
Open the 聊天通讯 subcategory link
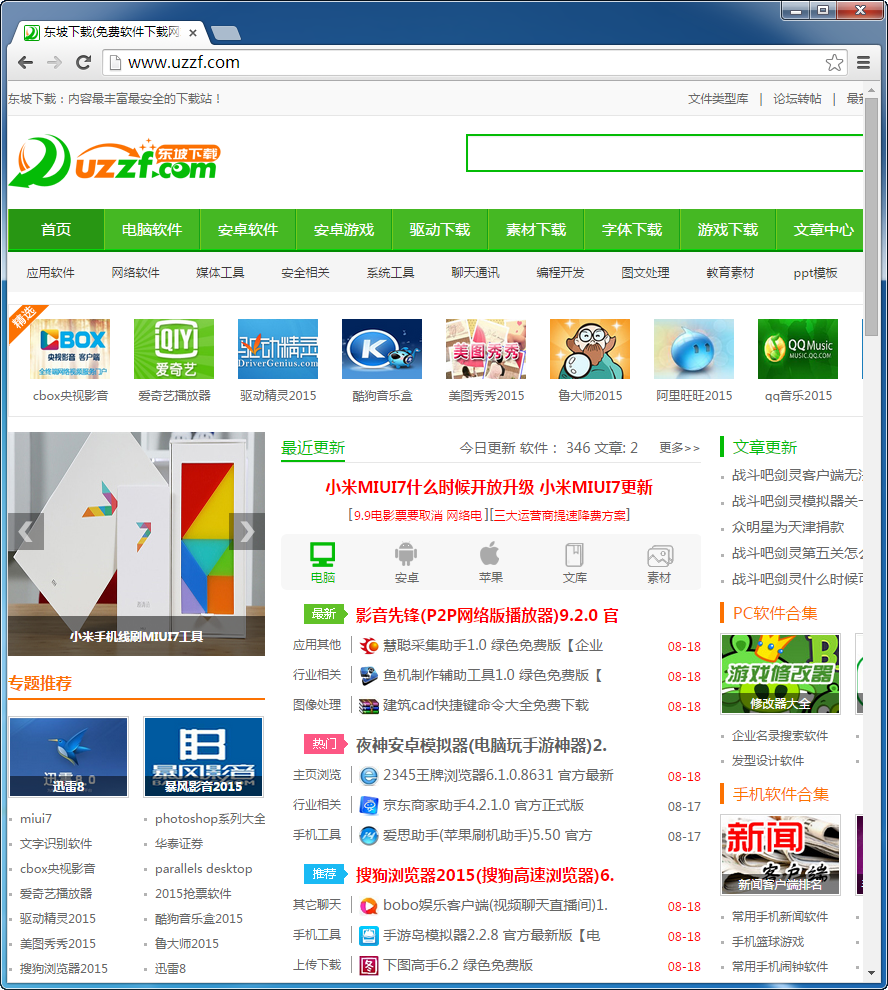(x=476, y=273)
